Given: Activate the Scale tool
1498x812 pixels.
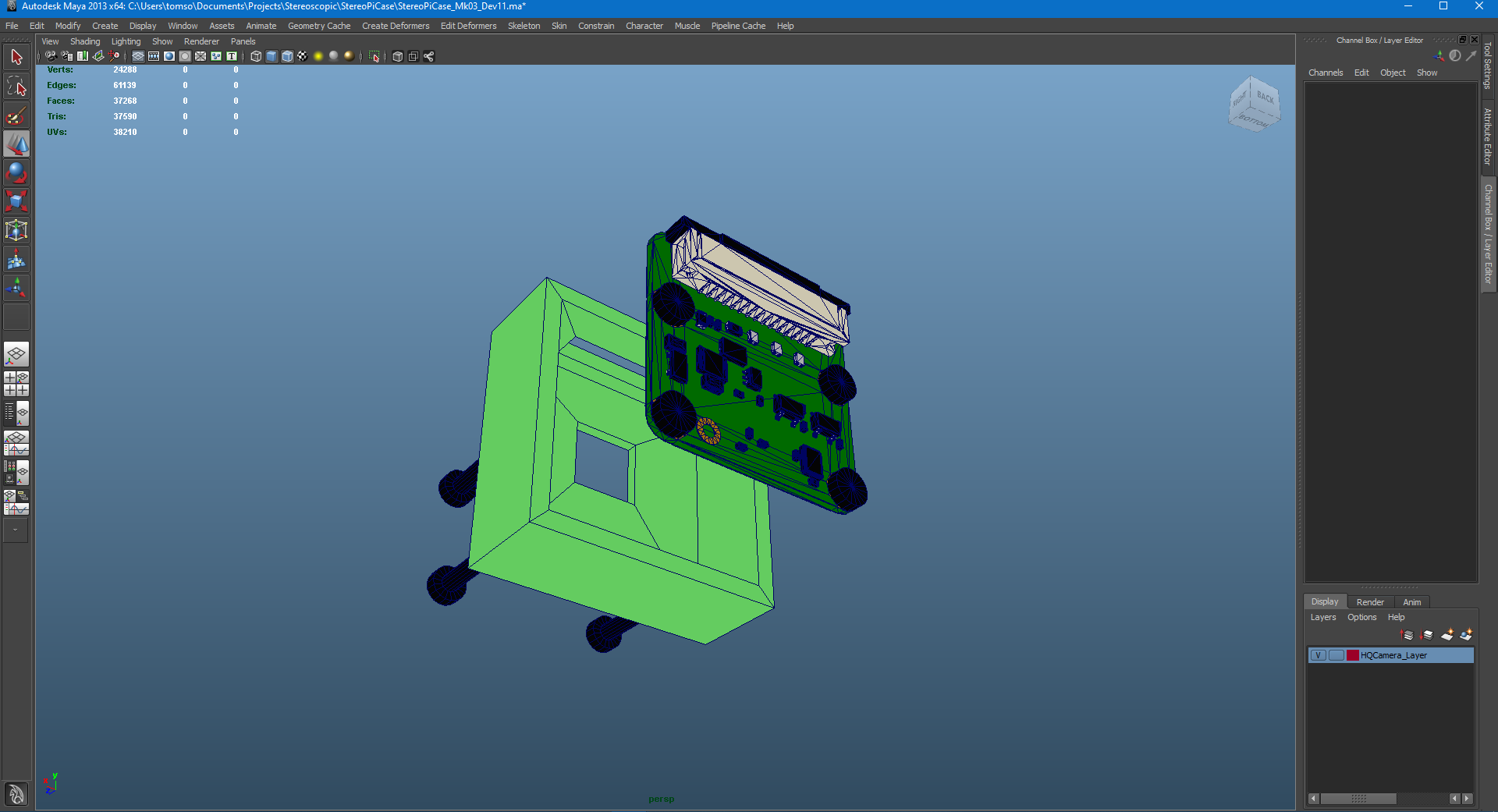Looking at the screenshot, I should point(16,200).
